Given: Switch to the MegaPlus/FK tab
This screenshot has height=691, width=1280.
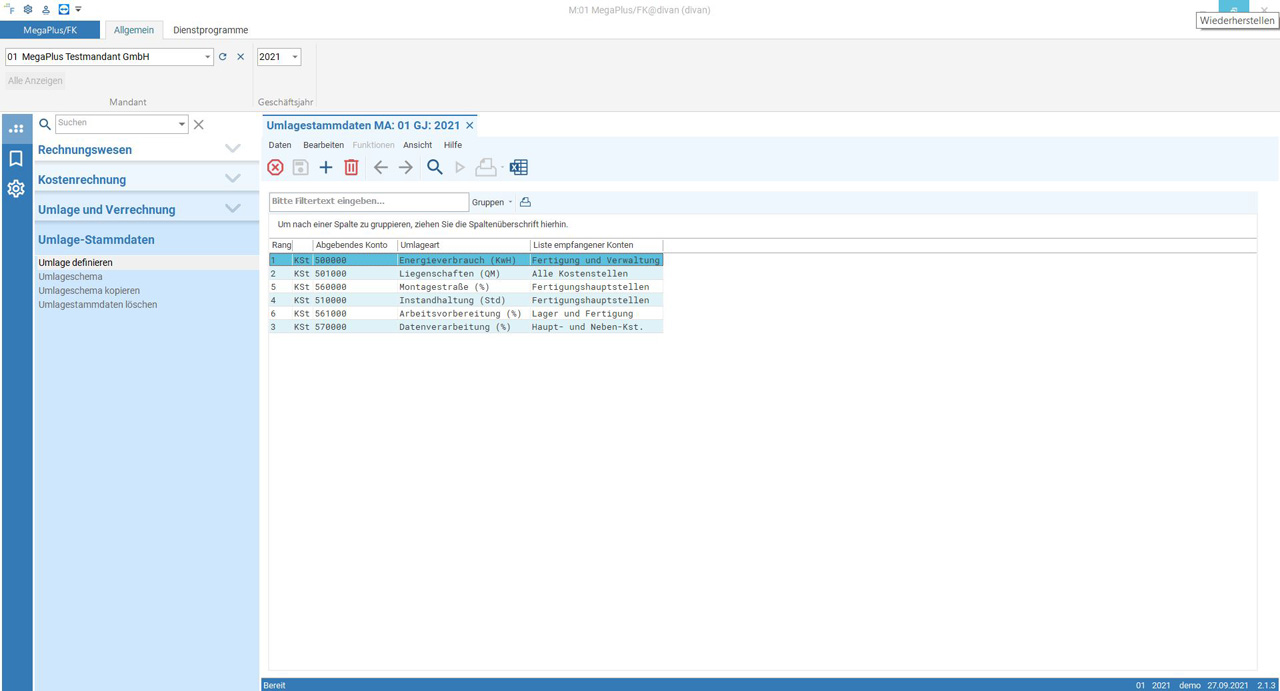Looking at the screenshot, I should [x=50, y=30].
